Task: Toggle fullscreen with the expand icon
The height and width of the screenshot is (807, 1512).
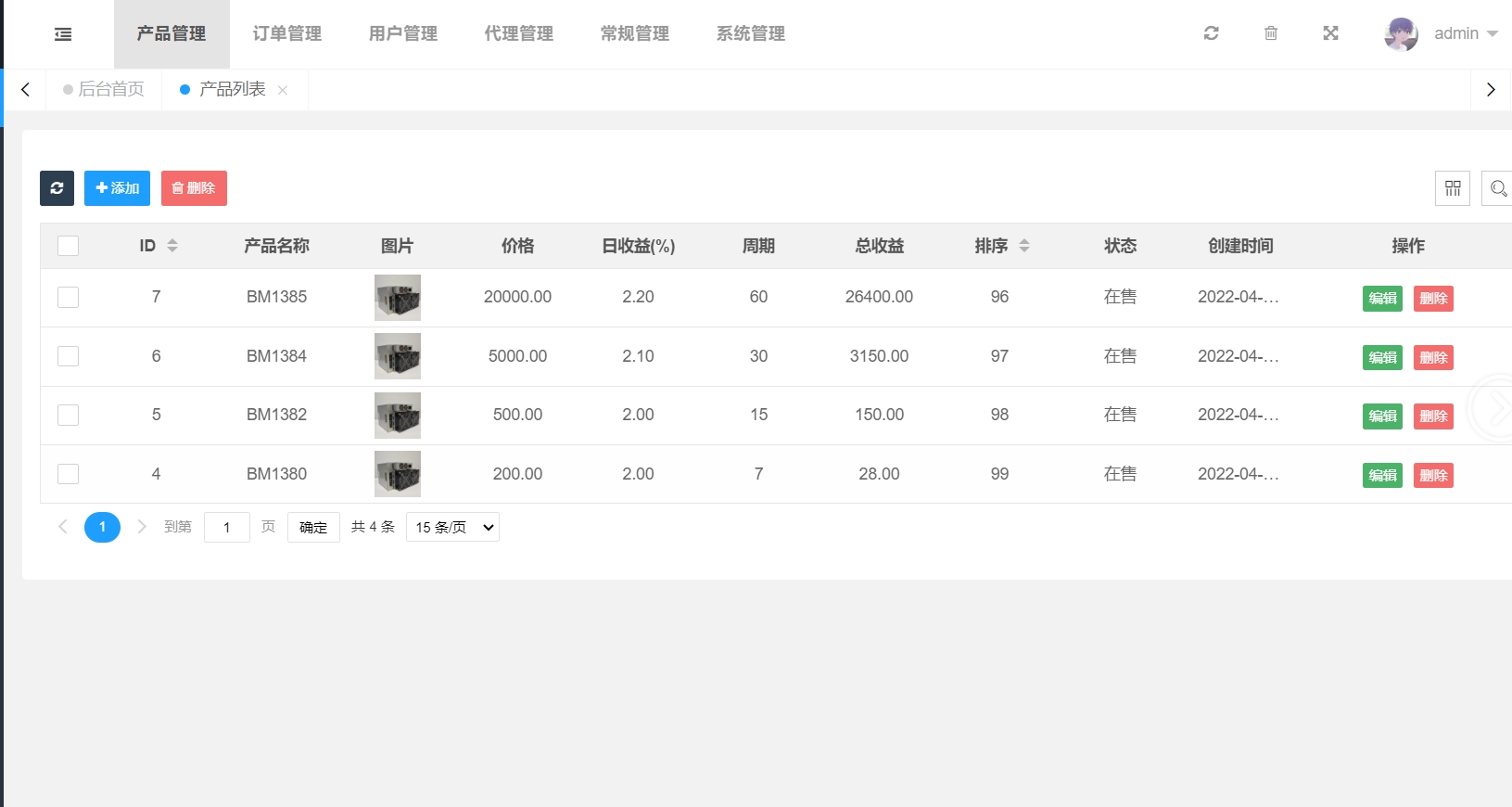Action: click(x=1330, y=33)
